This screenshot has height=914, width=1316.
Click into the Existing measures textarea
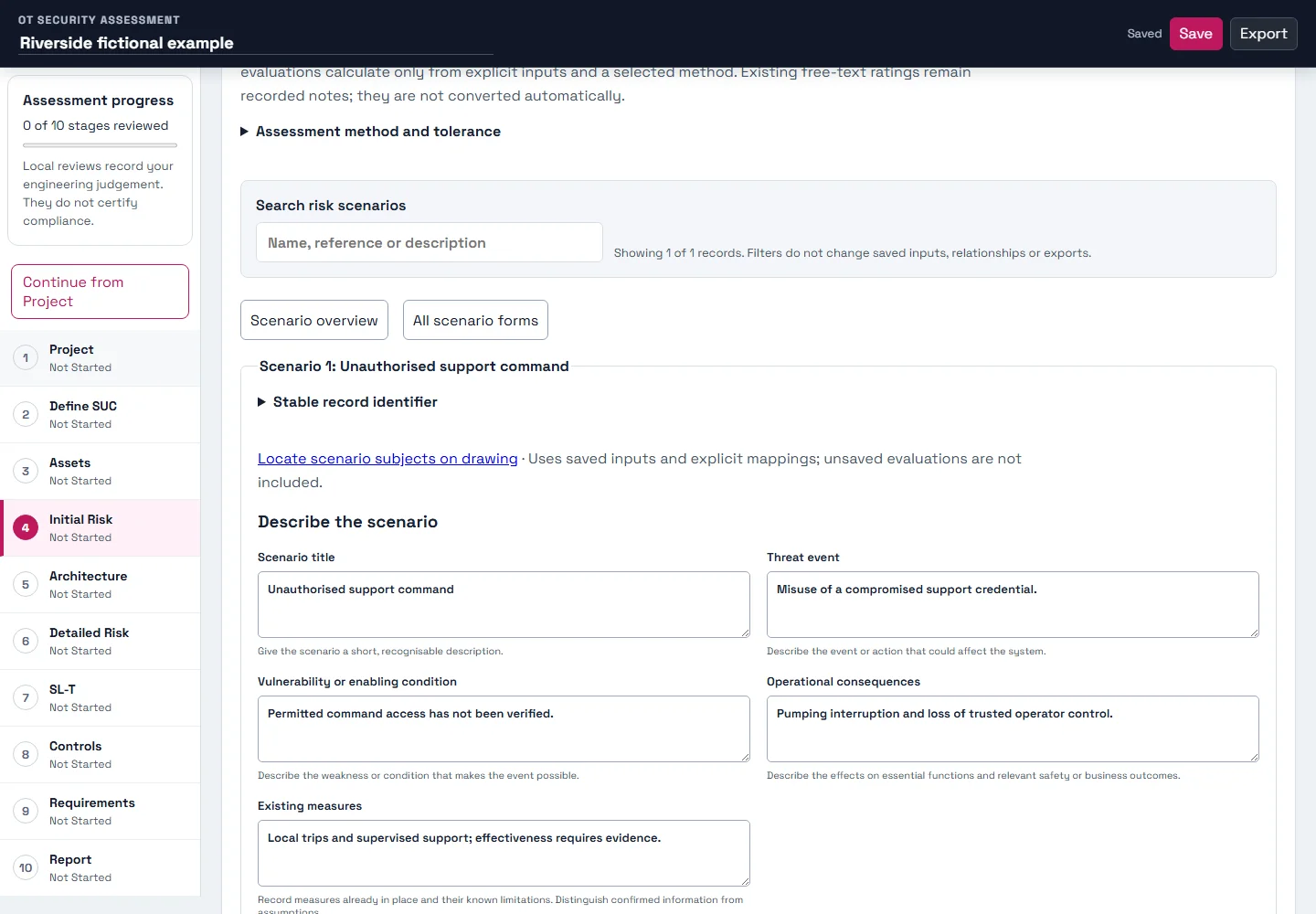504,853
